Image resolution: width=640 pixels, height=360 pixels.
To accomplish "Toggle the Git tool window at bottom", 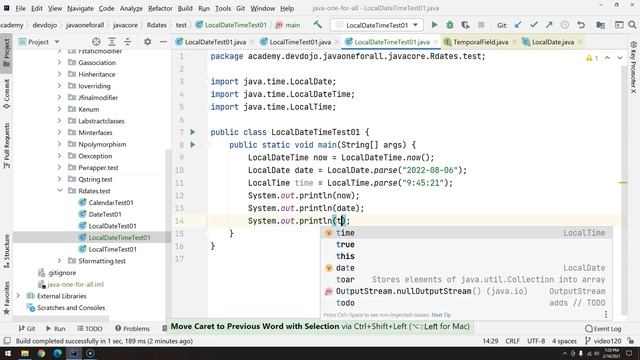I will (x=27, y=328).
